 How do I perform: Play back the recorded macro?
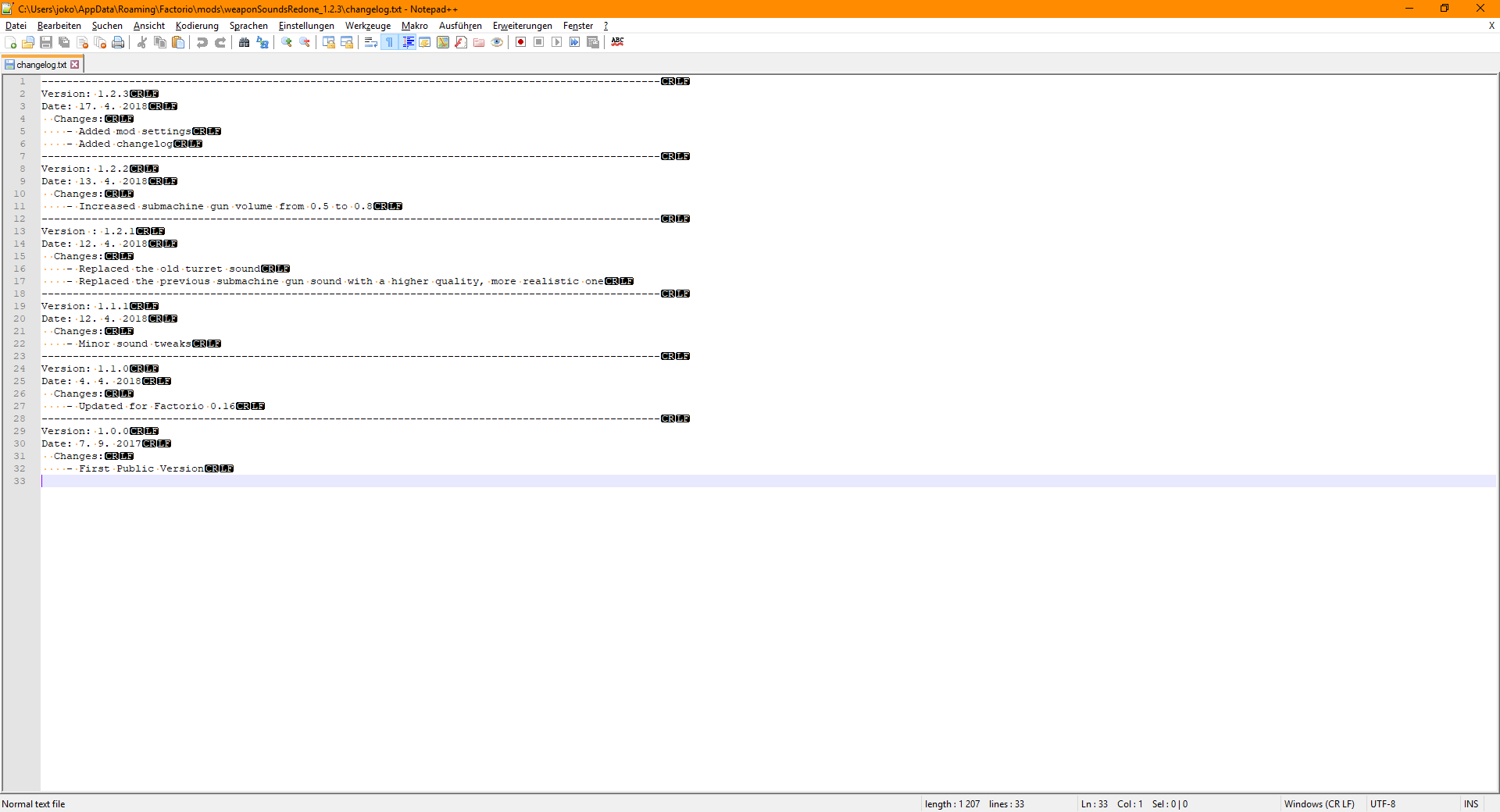[557, 42]
